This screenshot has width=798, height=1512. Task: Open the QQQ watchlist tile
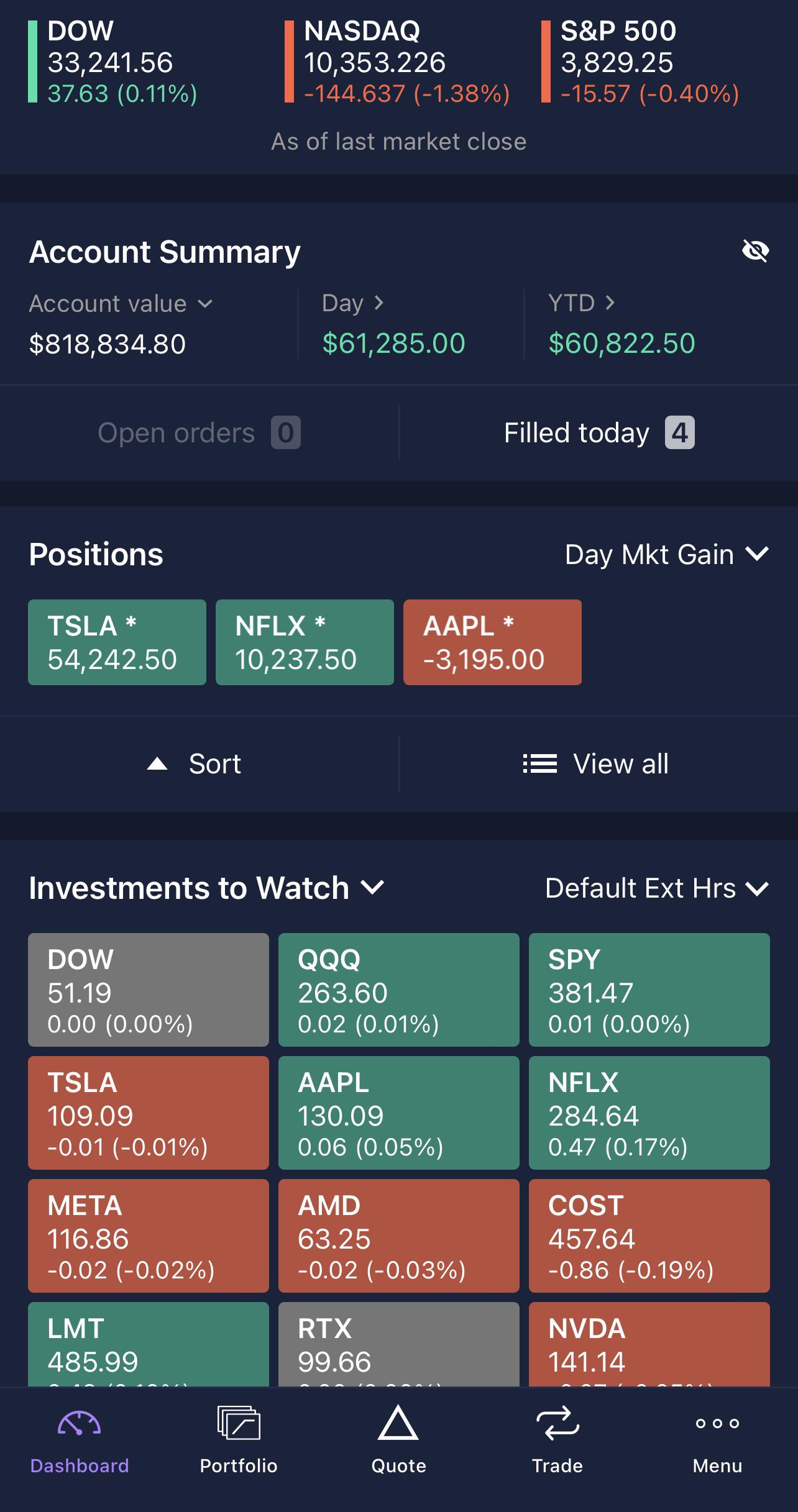(x=398, y=990)
